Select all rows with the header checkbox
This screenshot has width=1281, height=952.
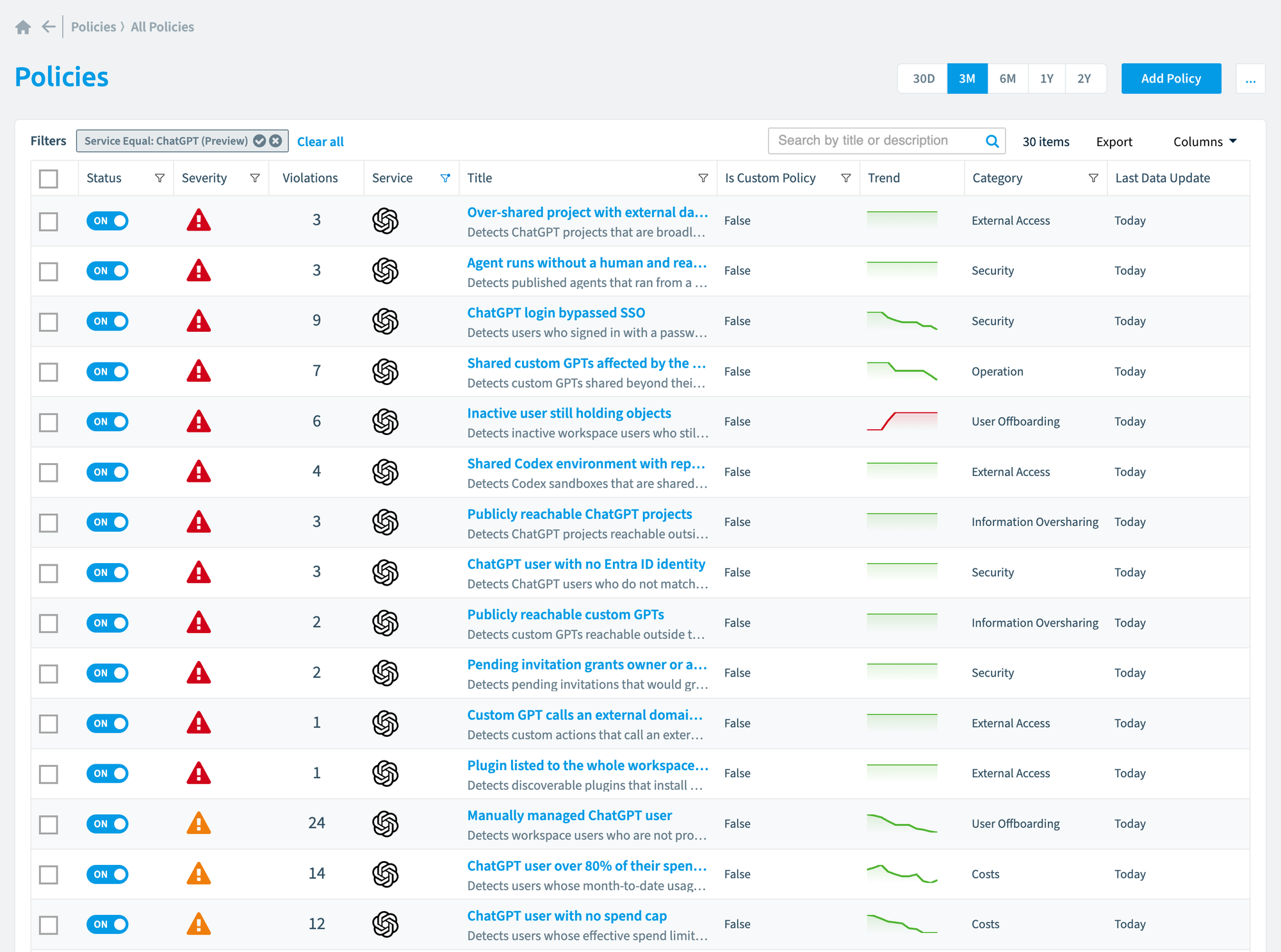(49, 178)
